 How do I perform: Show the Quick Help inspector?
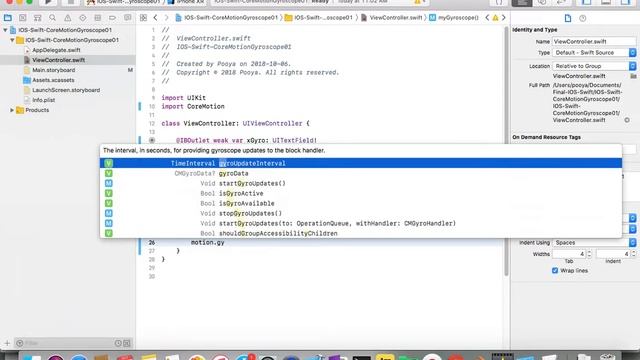pos(582,18)
